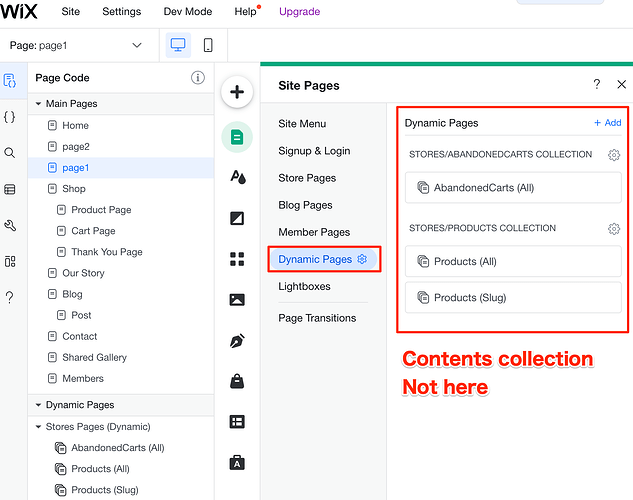Image resolution: width=633 pixels, height=500 pixels.
Task: Open the Databases icon in left sidebar
Action: pos(10,189)
